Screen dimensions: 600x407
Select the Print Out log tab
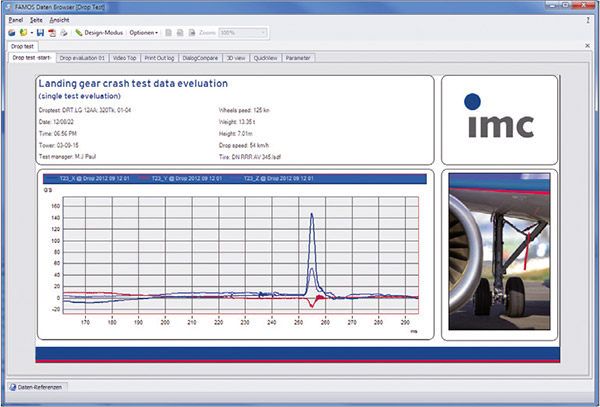point(160,58)
